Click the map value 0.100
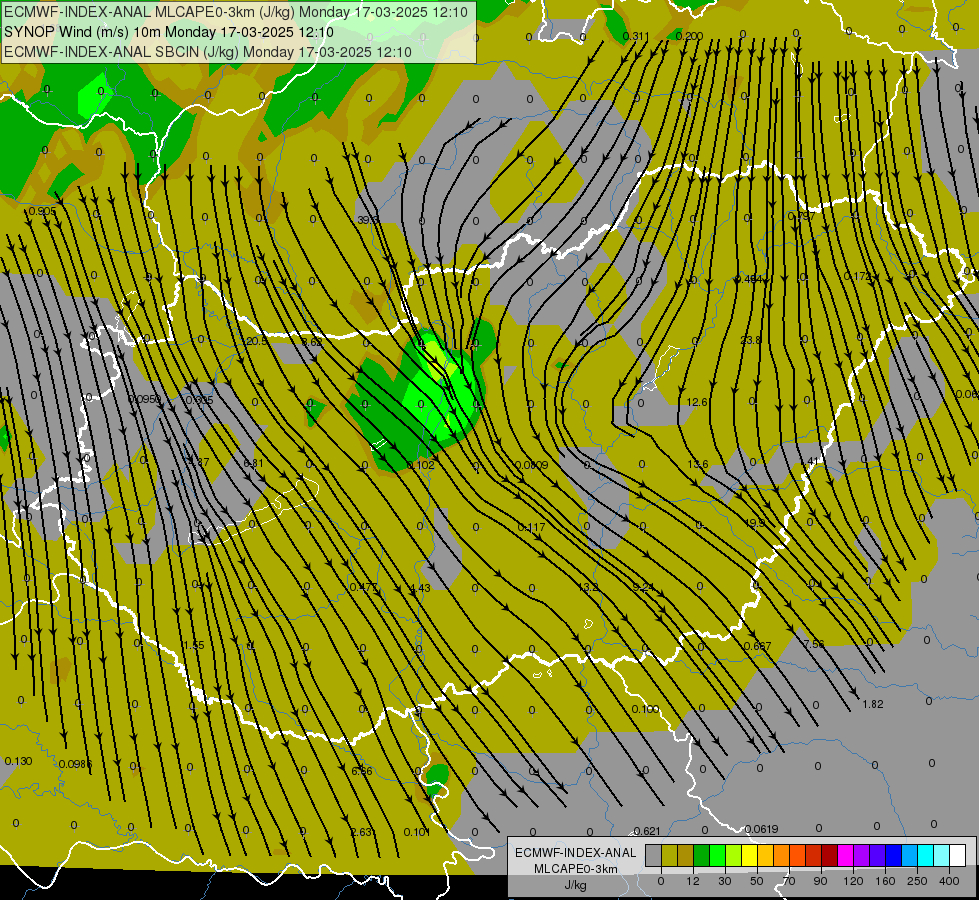Screen dimensions: 979x900 (645, 710)
